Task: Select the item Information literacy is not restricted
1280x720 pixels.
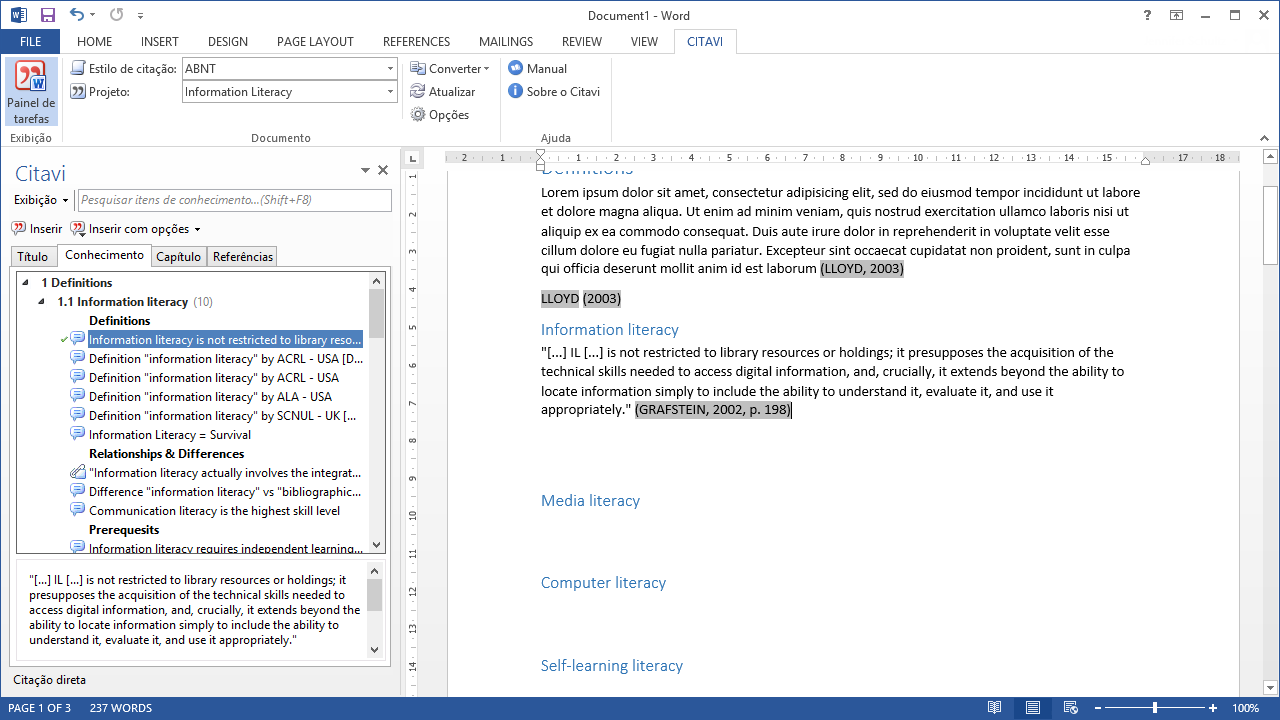Action: click(x=225, y=340)
